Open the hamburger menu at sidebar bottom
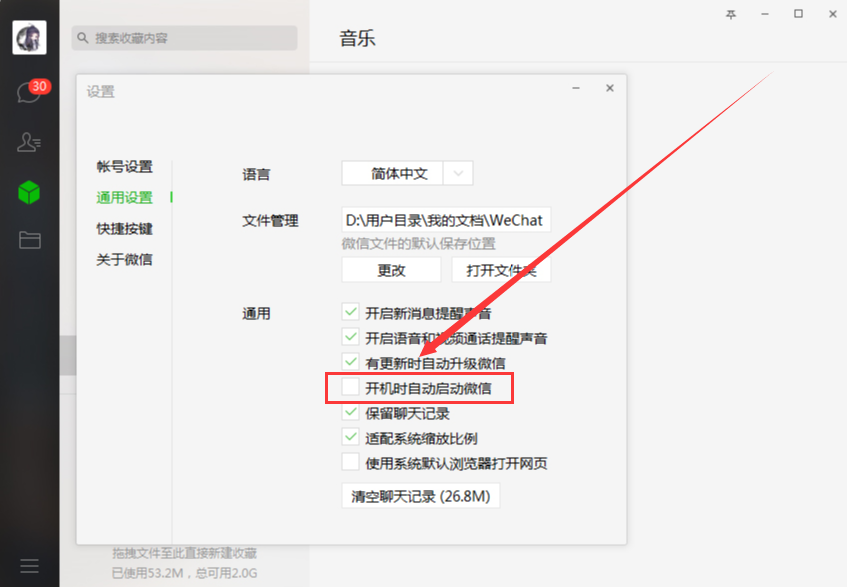 [30, 566]
